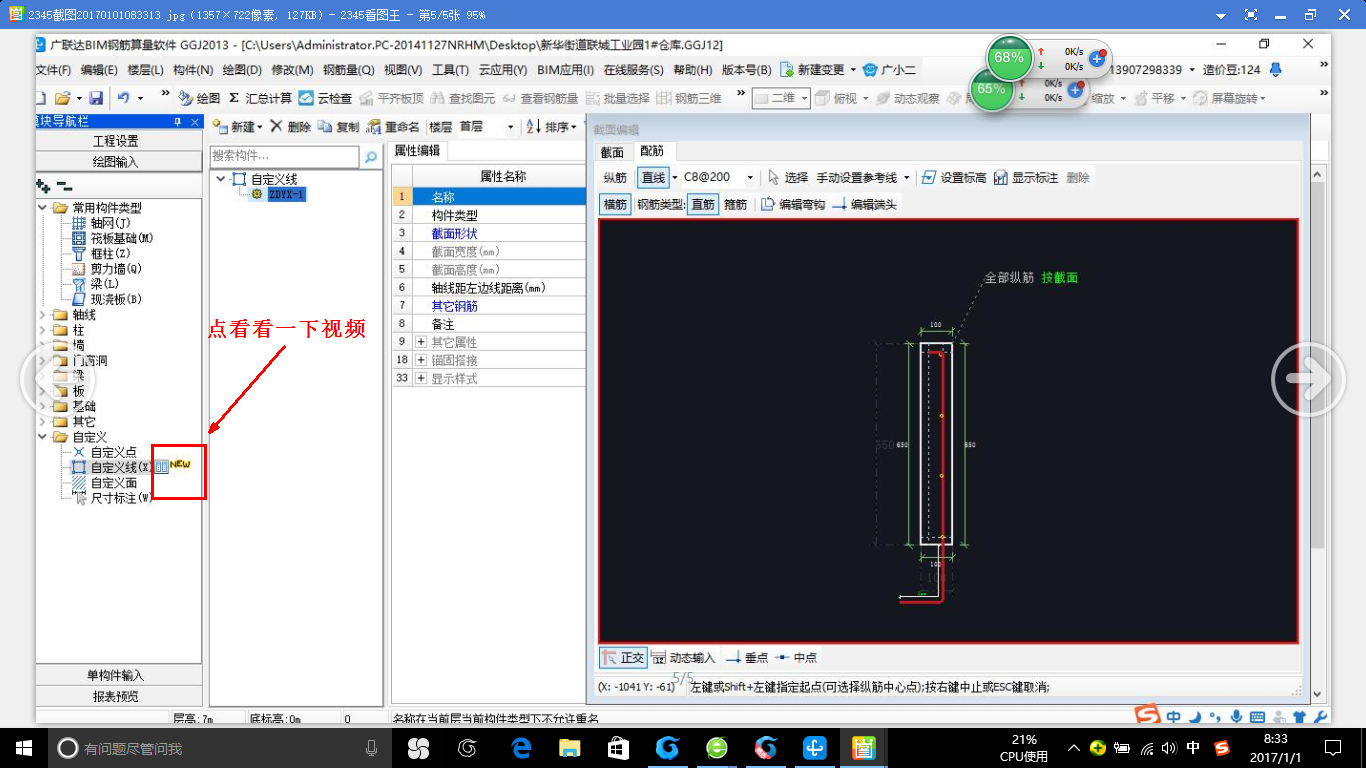Activate 批量选择 batch select tool
Screen dimensions: 1366x768
pos(617,98)
